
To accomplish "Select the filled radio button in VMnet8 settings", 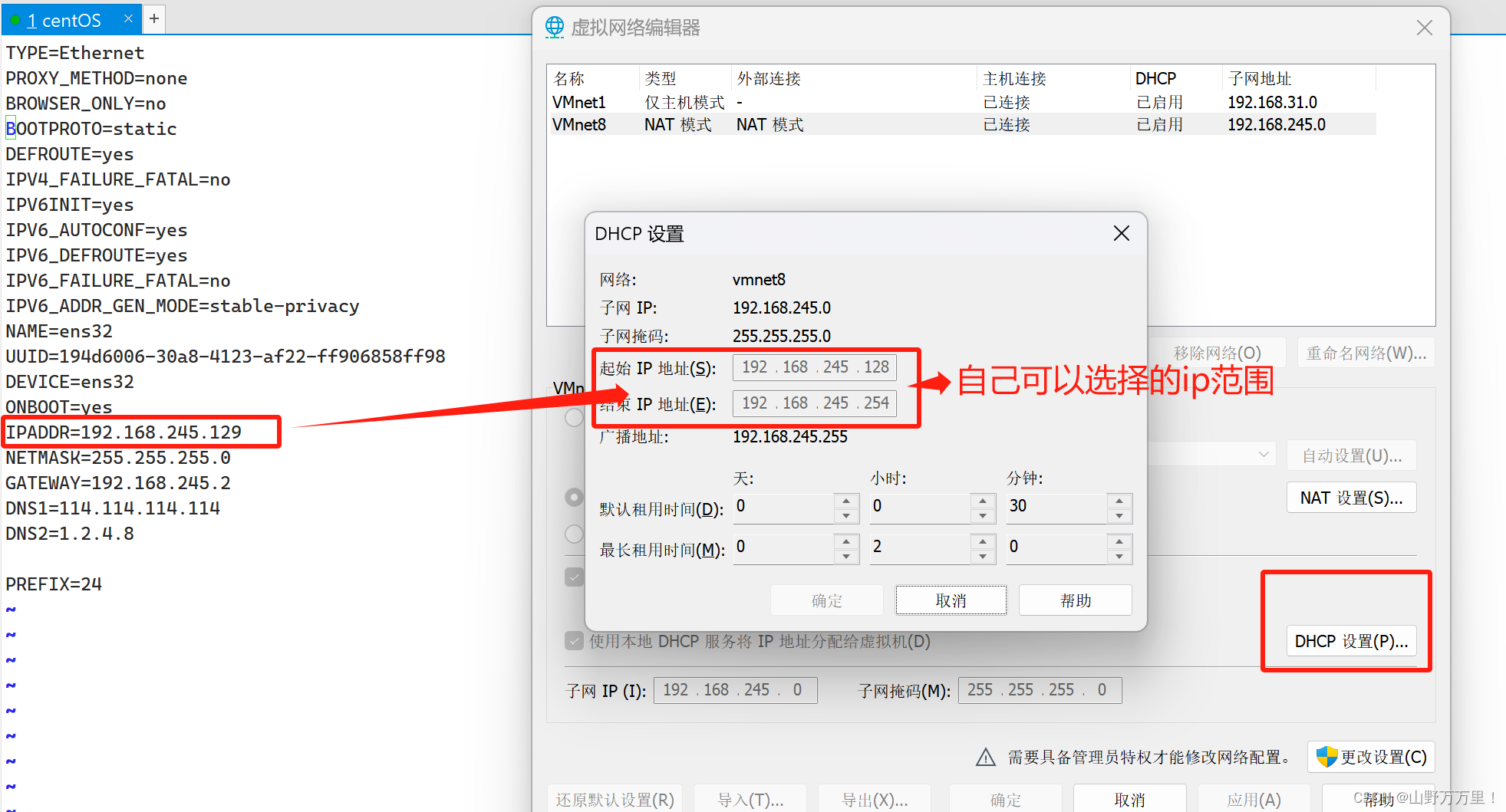I will pos(574,497).
